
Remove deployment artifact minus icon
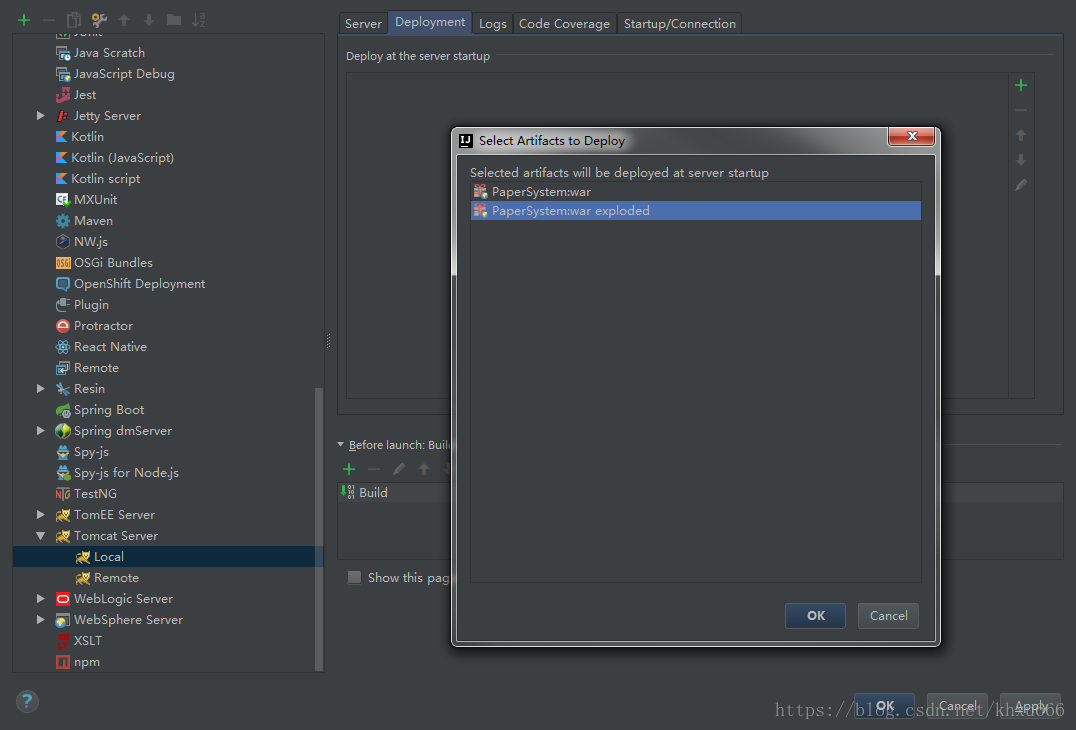1020,110
